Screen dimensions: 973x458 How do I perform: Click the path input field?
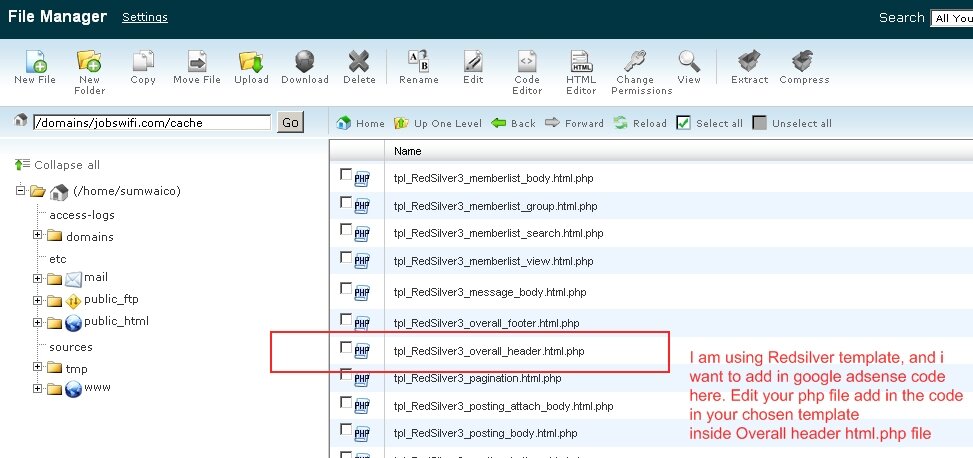[x=152, y=122]
